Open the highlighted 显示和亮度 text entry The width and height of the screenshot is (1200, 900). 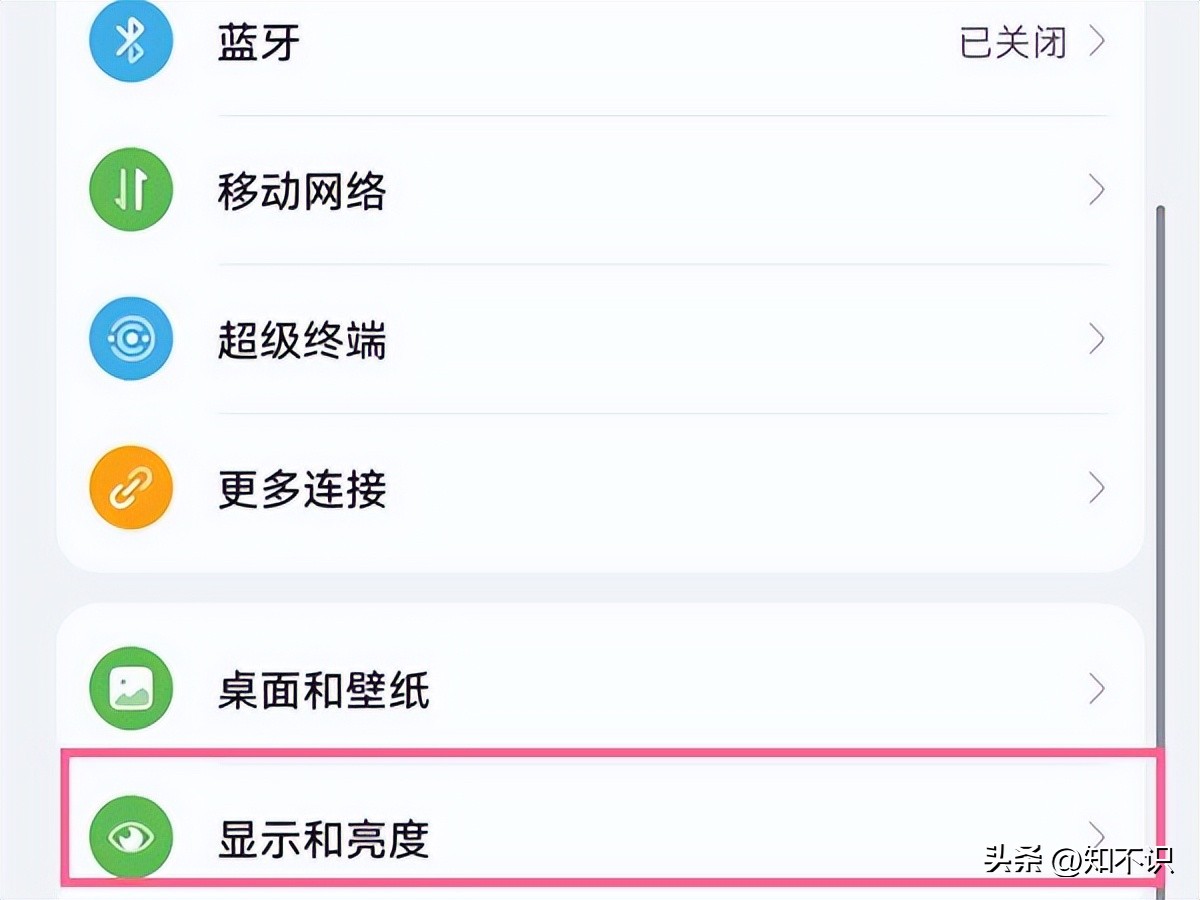click(x=323, y=839)
